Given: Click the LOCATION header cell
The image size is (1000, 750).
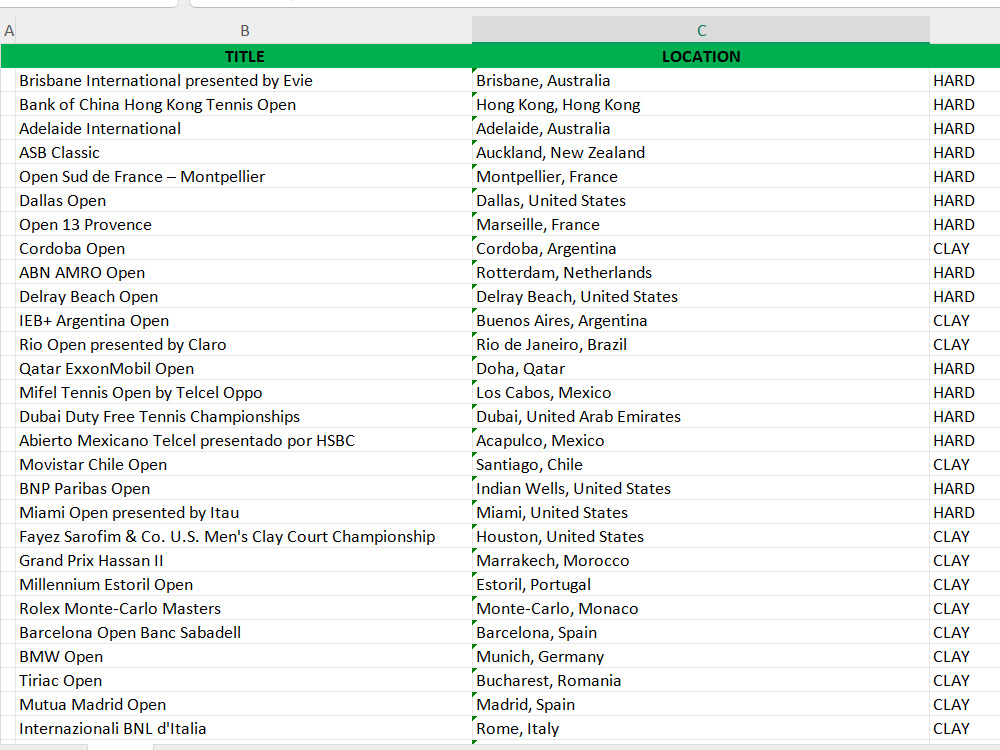Looking at the screenshot, I should [701, 56].
